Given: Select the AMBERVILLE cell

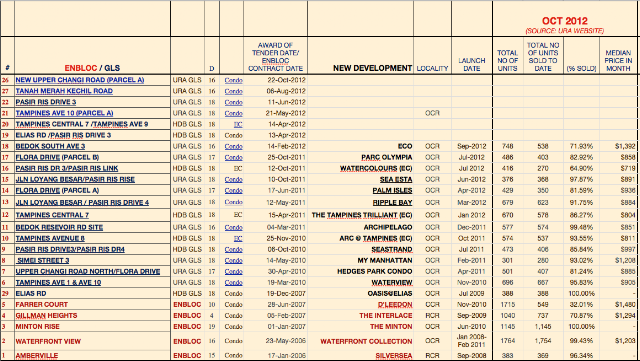Looking at the screenshot, I should [x=37, y=356].
